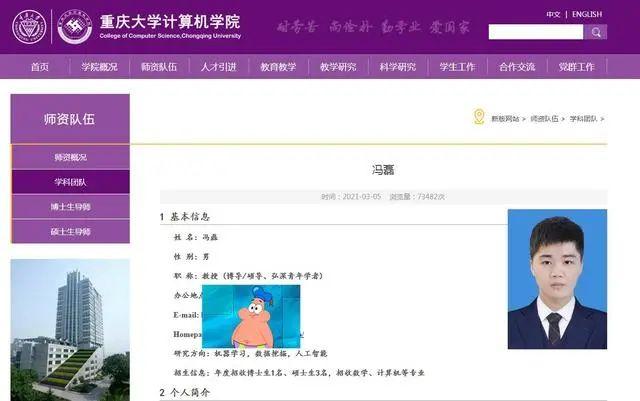
Task: Click the 姓名 row text
Action: pyautogui.click(x=196, y=237)
